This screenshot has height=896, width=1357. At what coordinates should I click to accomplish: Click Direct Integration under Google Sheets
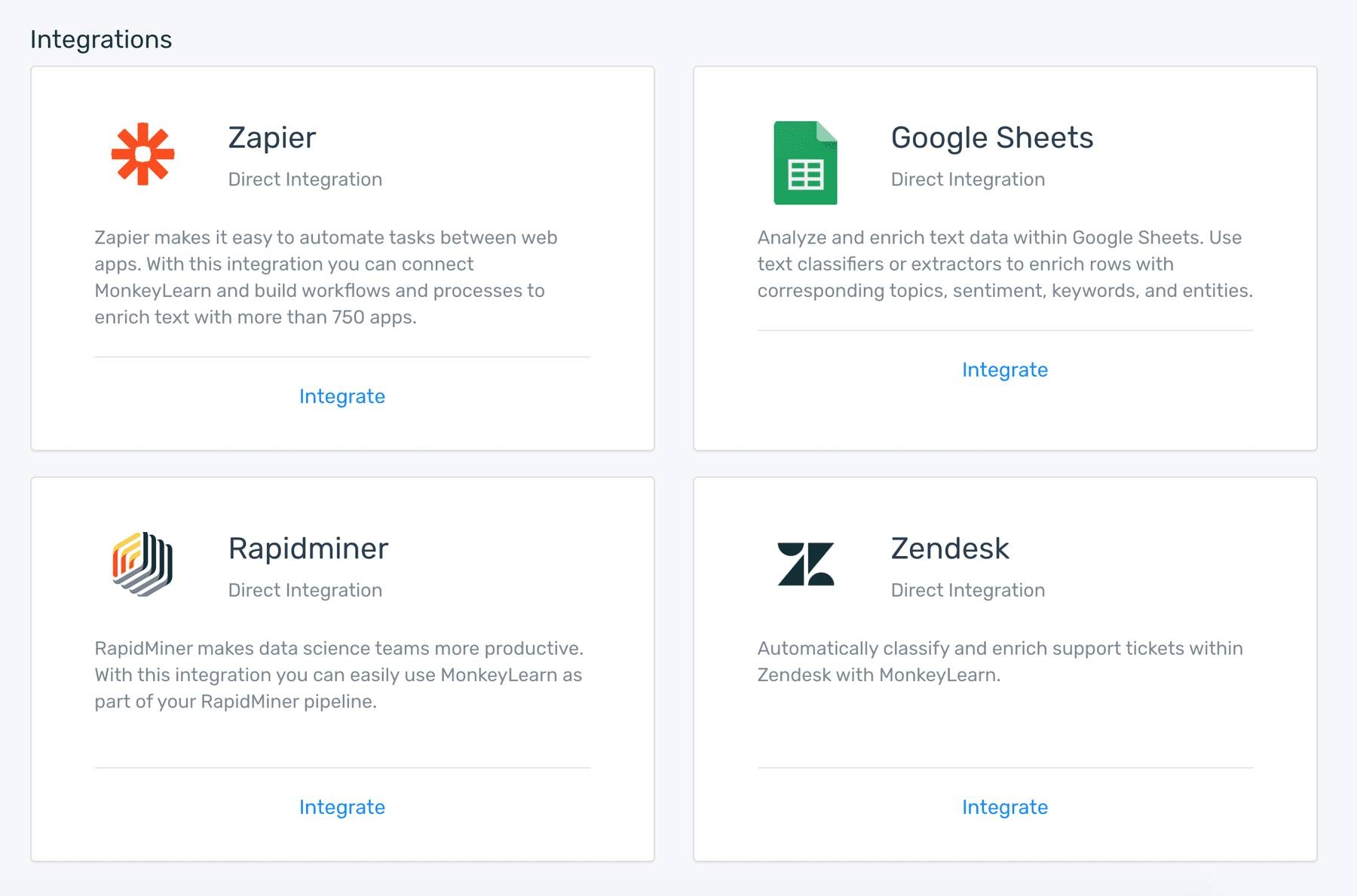[x=967, y=179]
